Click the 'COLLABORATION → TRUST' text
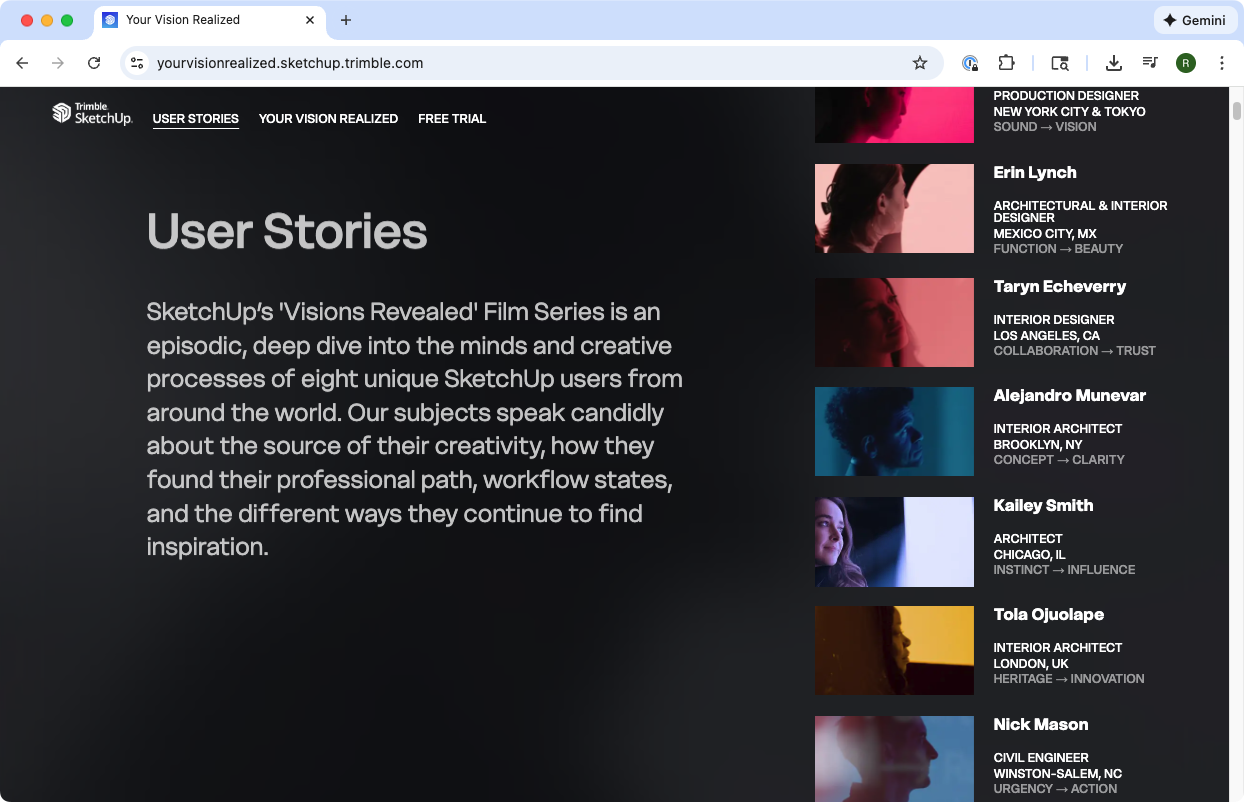 coord(1074,350)
